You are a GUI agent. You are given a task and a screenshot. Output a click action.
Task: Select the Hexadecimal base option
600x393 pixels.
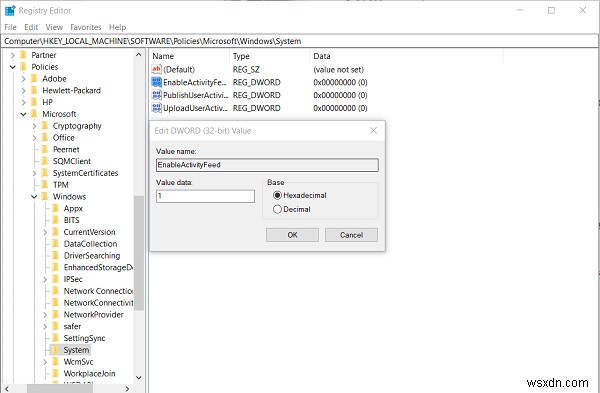pyautogui.click(x=277, y=195)
